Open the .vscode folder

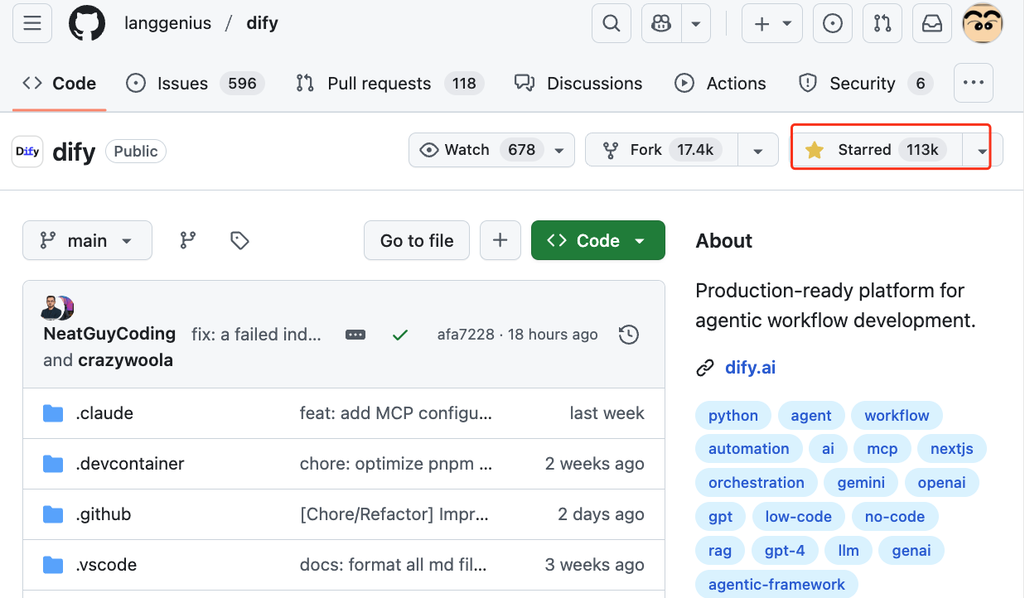click(x=106, y=565)
